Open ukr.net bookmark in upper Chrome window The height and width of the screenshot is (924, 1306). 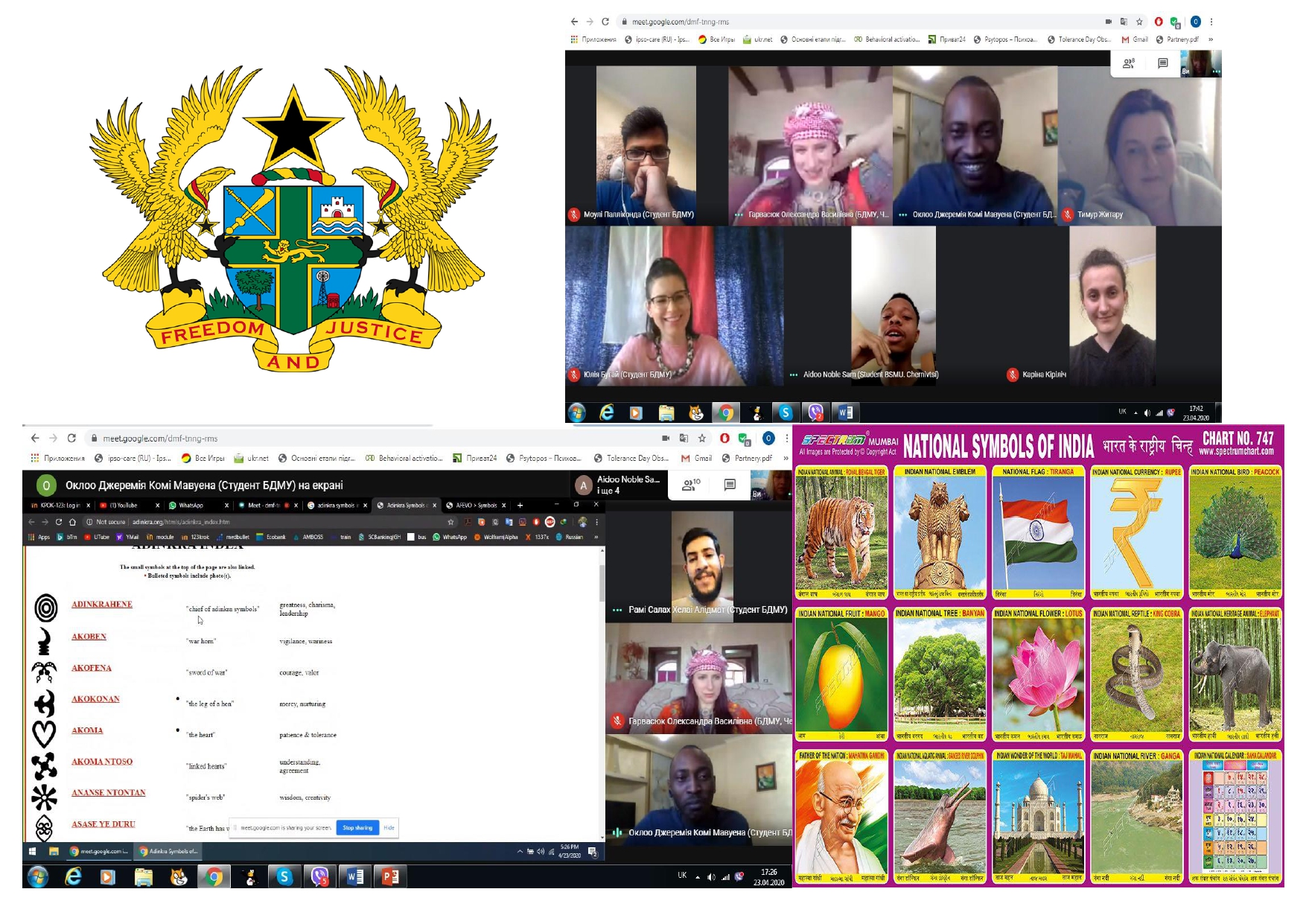coord(757,39)
